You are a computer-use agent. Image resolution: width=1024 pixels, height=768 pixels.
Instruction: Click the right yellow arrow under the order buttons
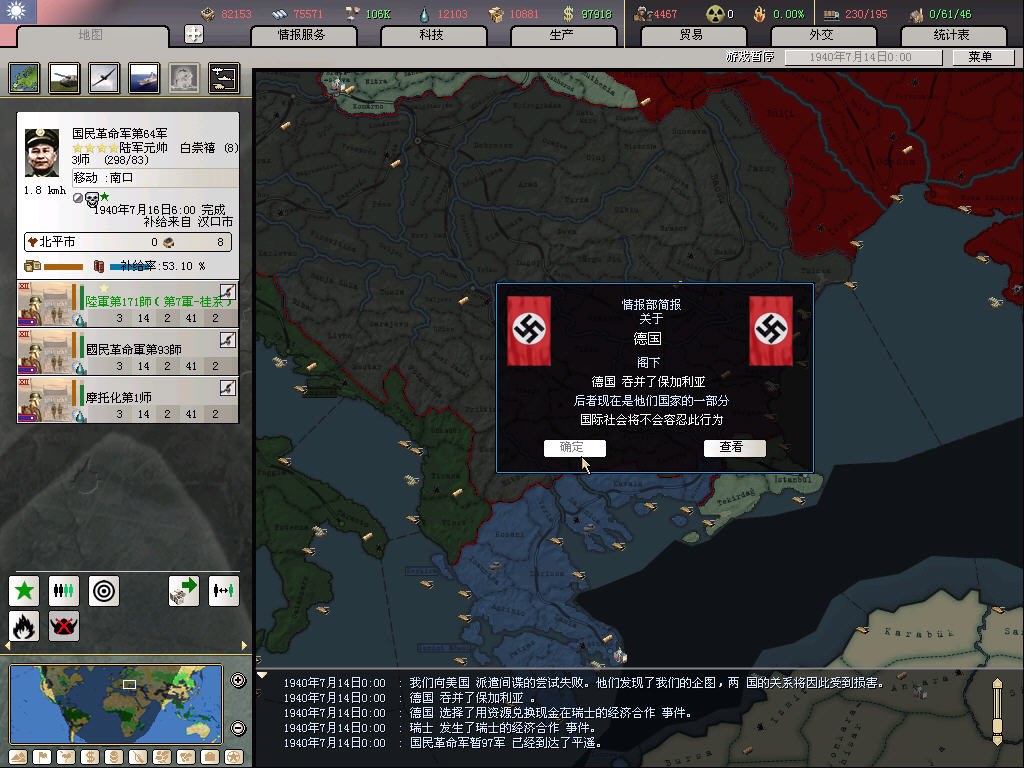pos(244,646)
